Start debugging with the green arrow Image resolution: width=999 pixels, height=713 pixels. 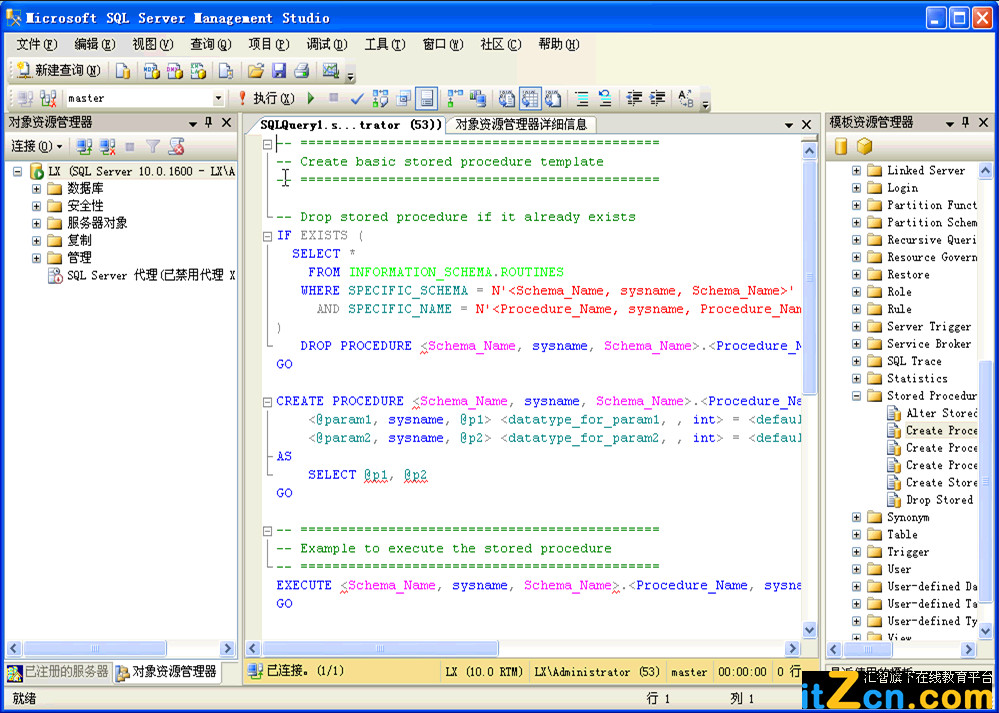coord(311,98)
